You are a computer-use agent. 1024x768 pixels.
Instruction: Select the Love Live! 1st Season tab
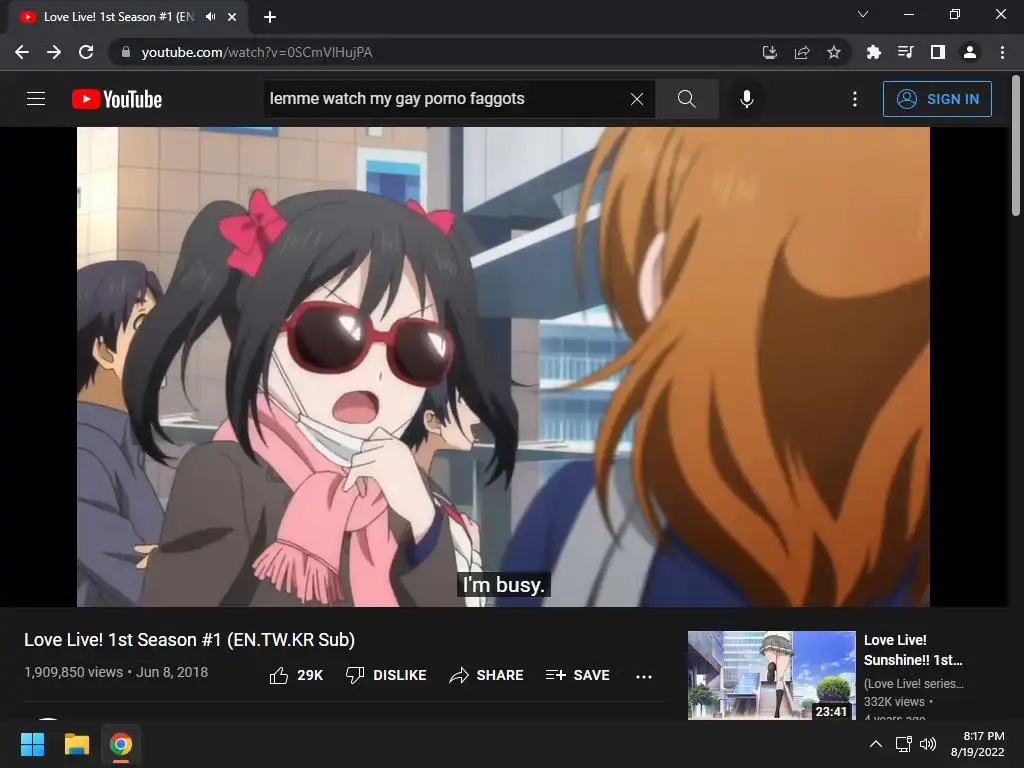(118, 17)
